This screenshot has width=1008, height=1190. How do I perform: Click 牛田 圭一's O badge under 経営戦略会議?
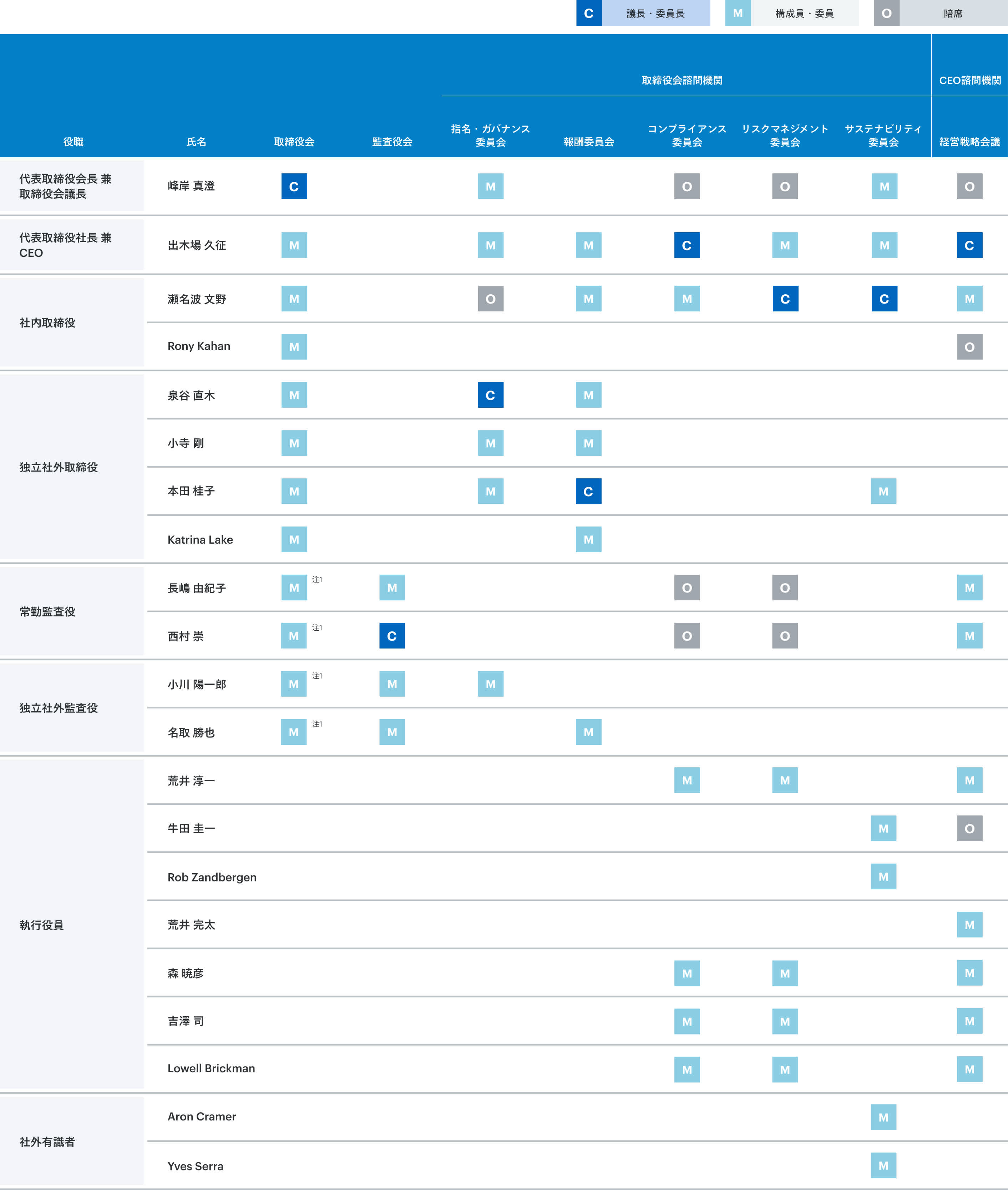click(x=969, y=828)
